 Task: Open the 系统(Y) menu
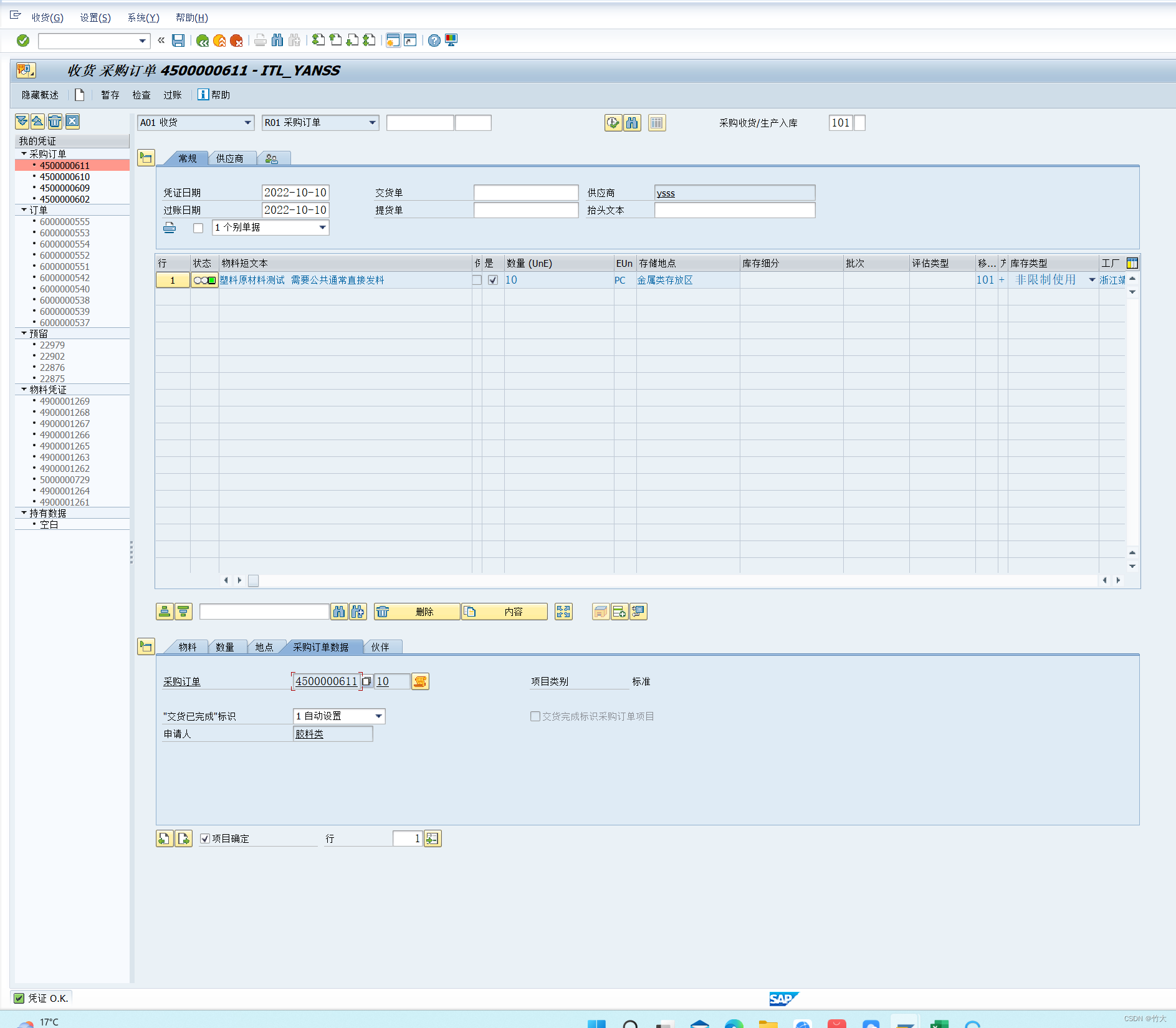tap(142, 17)
